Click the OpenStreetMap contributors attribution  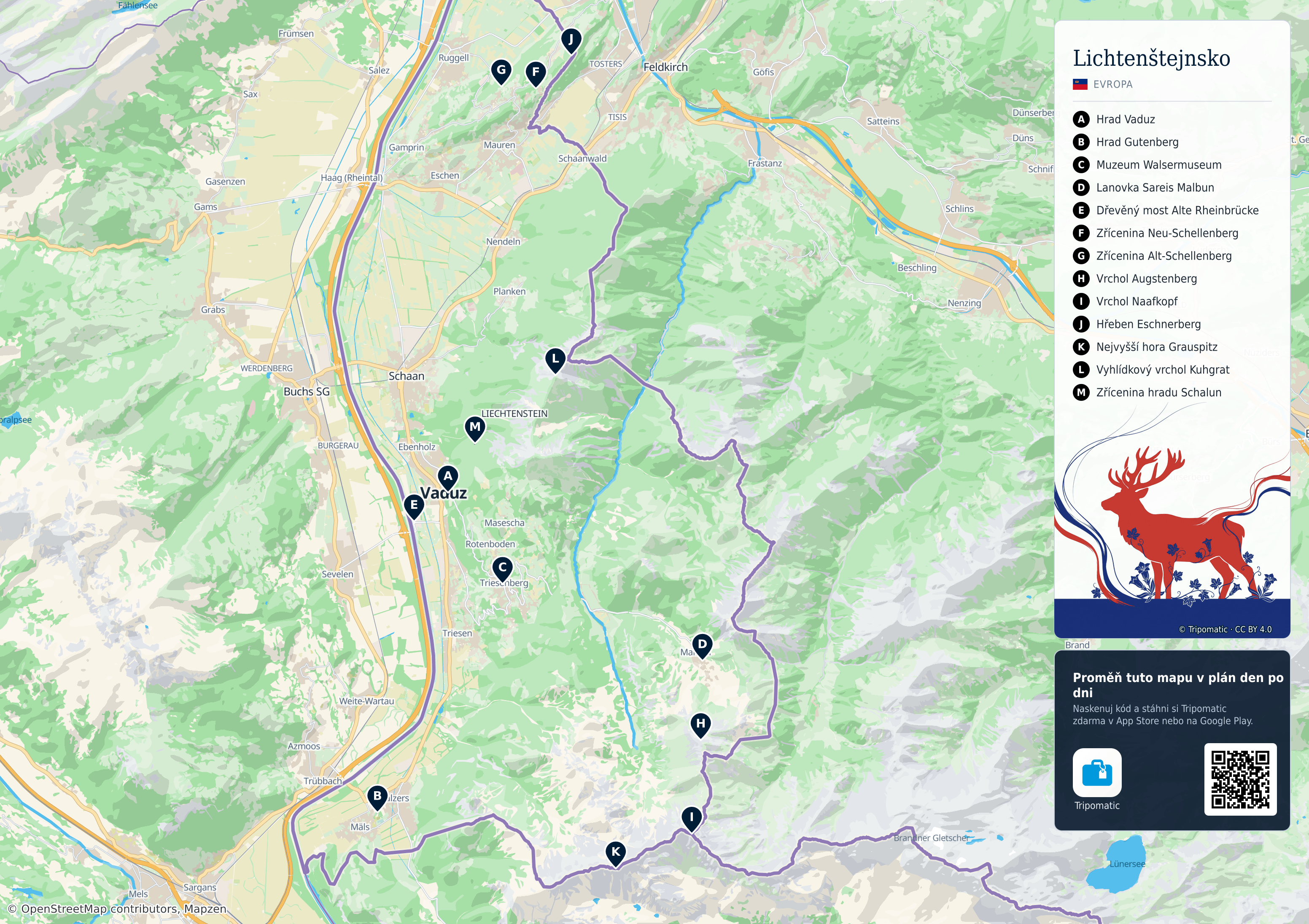(117, 908)
